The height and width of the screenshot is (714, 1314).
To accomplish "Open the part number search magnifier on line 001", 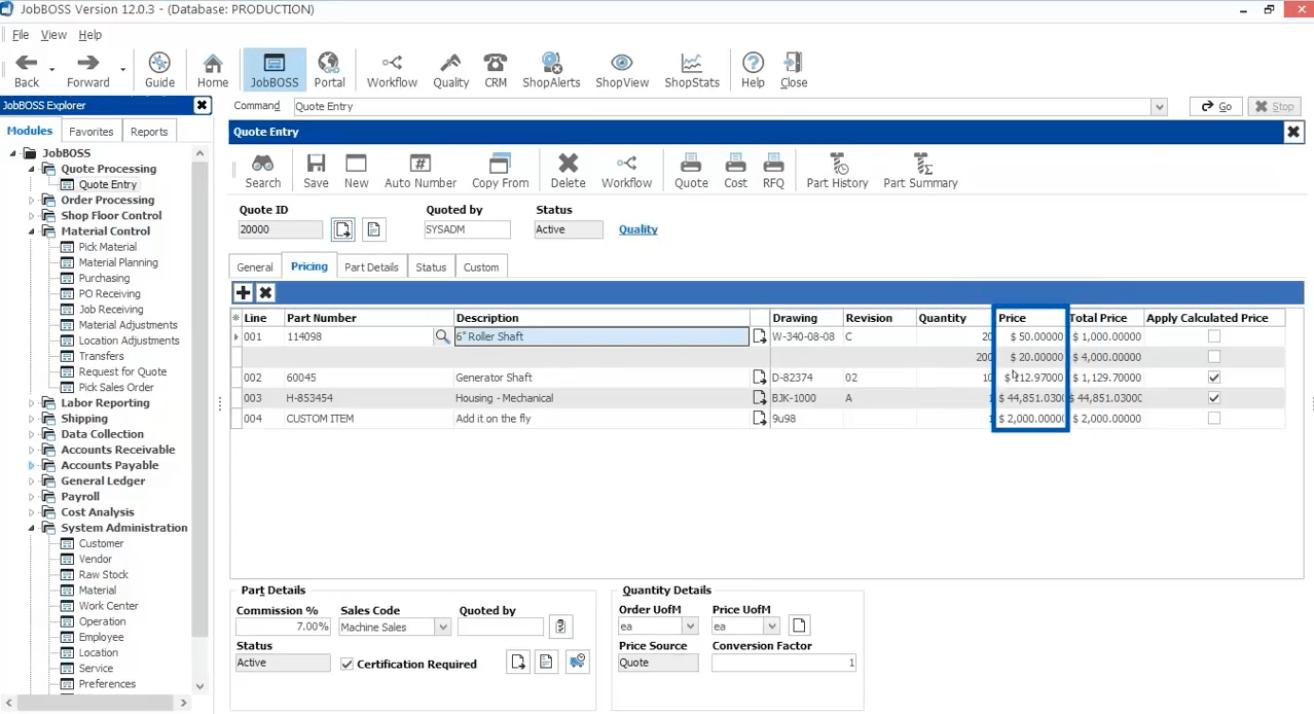I will point(442,337).
